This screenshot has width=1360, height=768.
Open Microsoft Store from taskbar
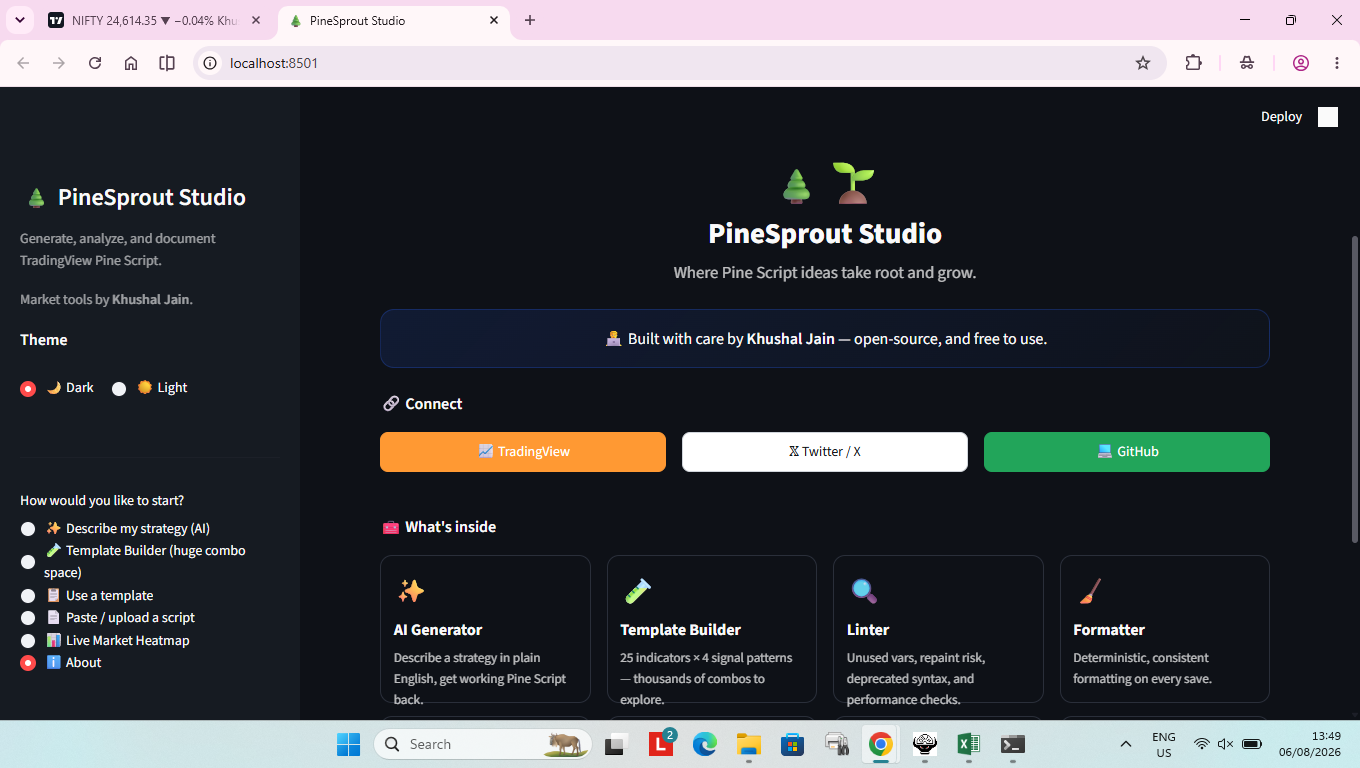point(793,744)
